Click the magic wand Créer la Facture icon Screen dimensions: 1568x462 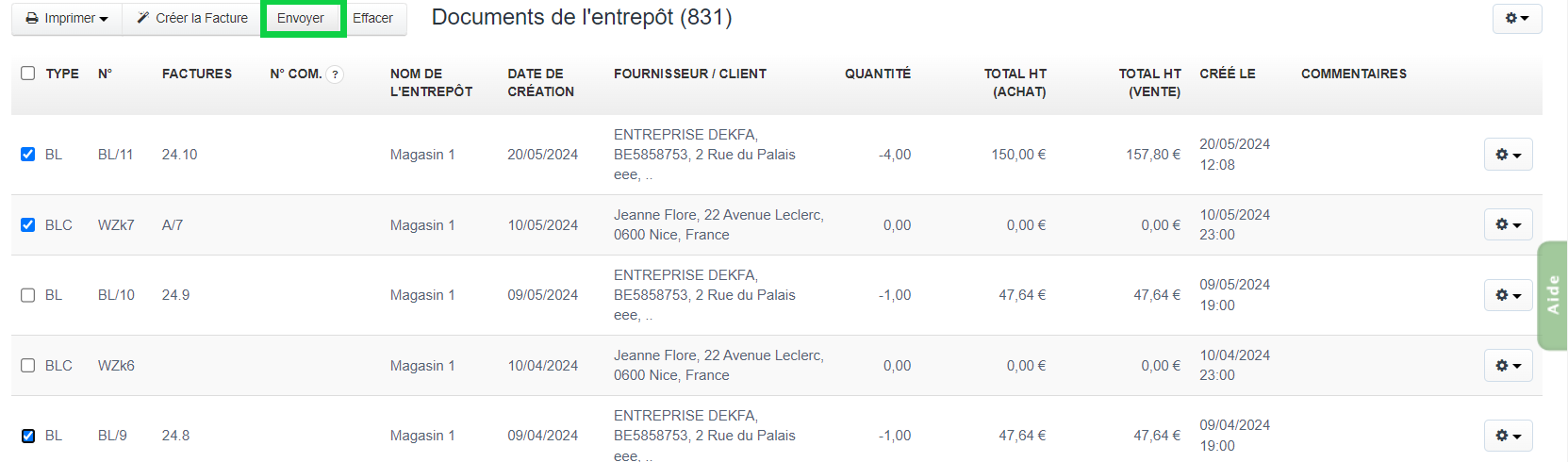tap(143, 18)
